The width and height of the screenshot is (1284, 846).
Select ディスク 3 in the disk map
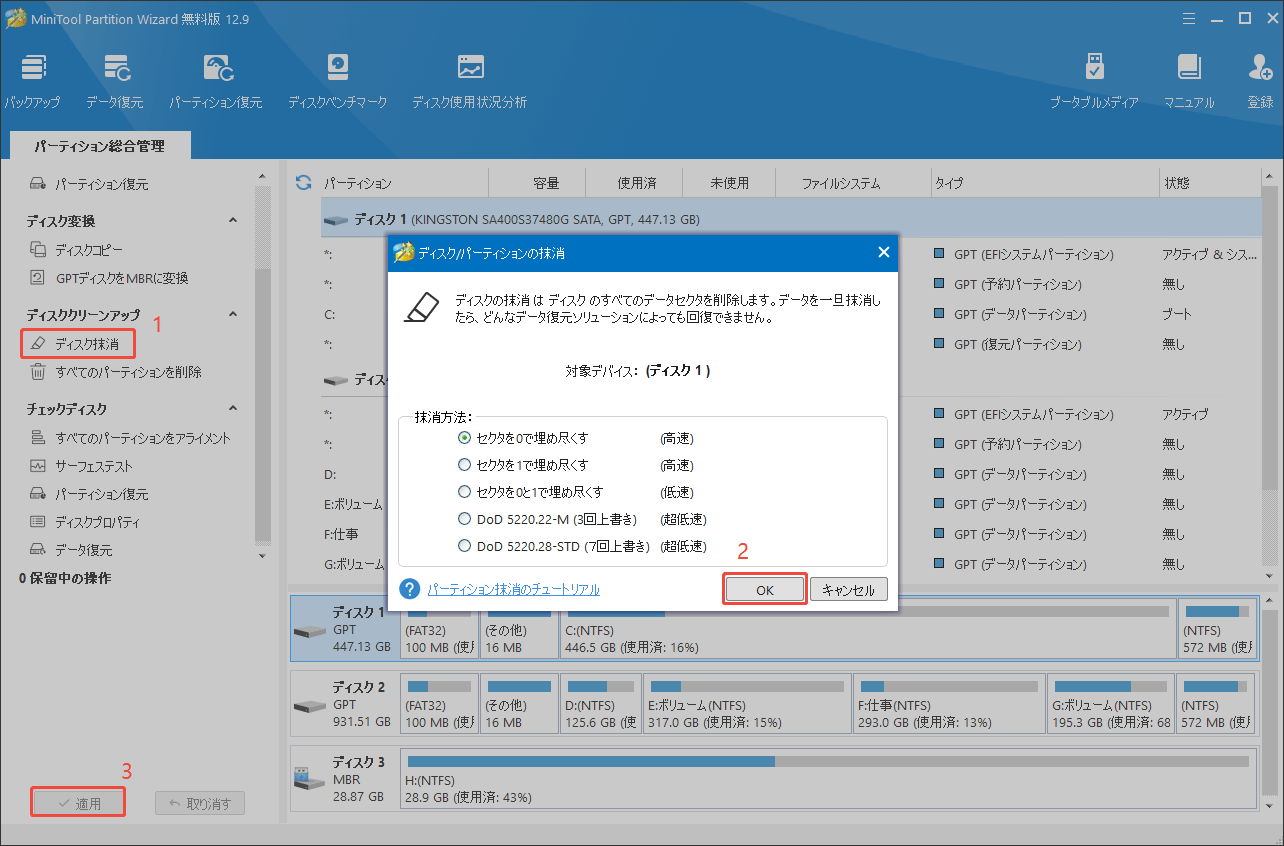pyautogui.click(x=340, y=778)
